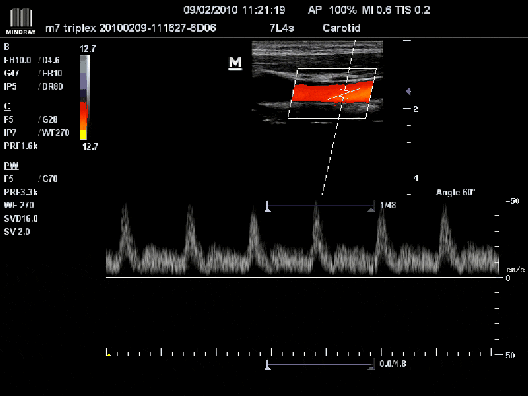Select the PW mode parameter heading

11,166
